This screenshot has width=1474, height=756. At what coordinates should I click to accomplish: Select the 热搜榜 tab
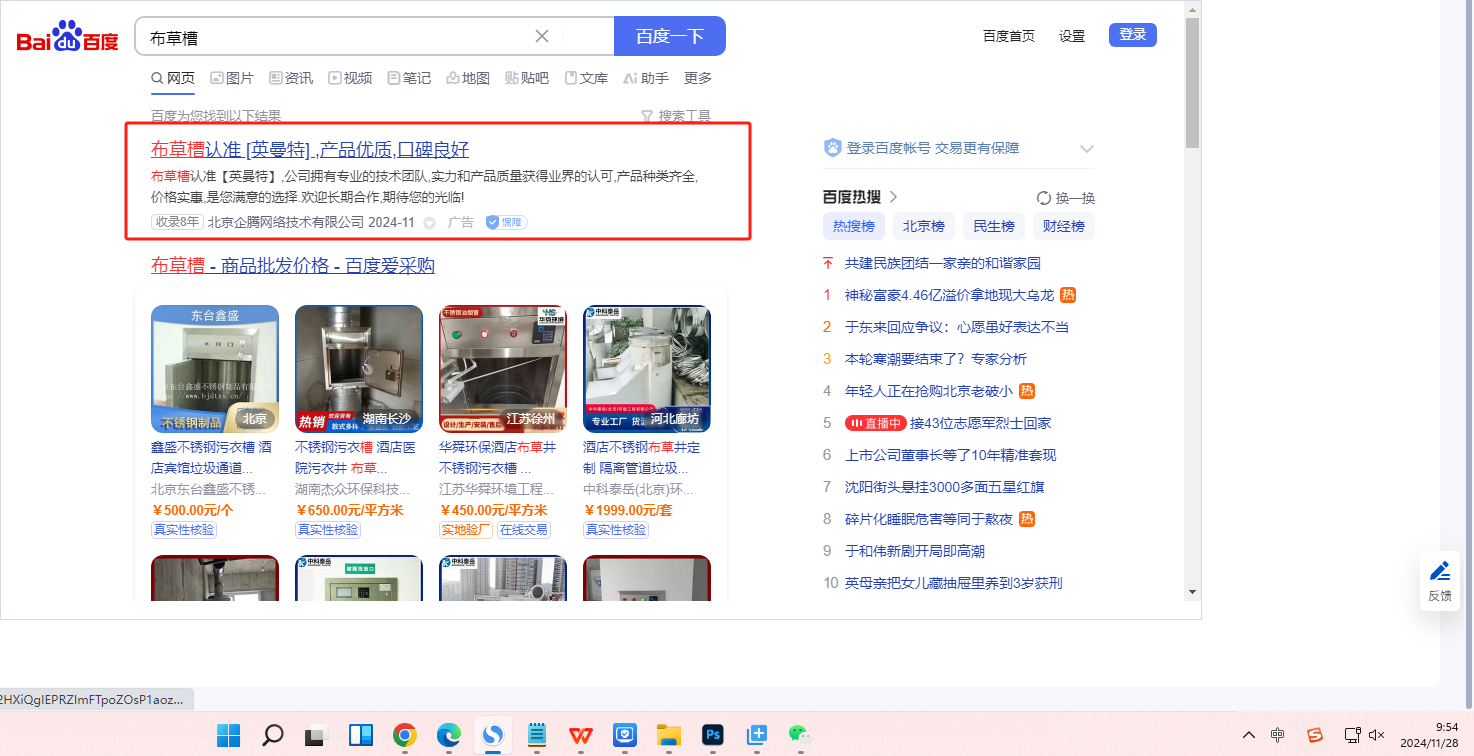[854, 226]
